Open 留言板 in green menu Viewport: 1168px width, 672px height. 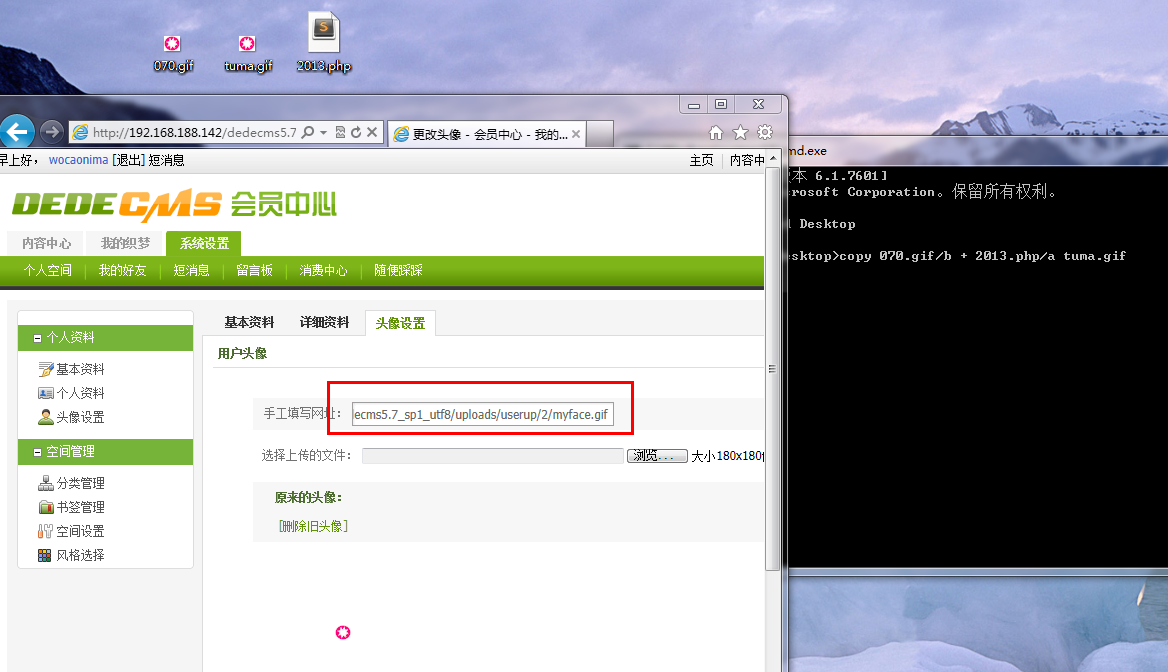[254, 270]
